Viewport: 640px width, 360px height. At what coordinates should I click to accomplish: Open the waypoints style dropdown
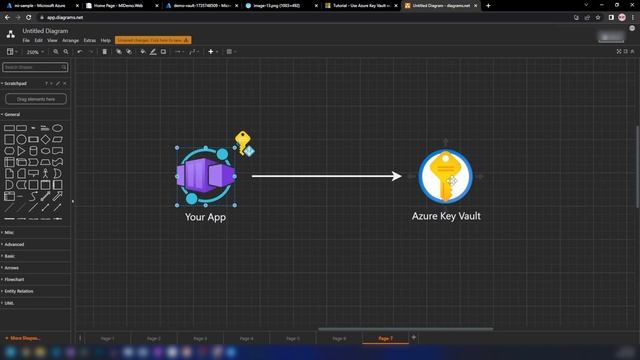pyautogui.click(x=193, y=52)
